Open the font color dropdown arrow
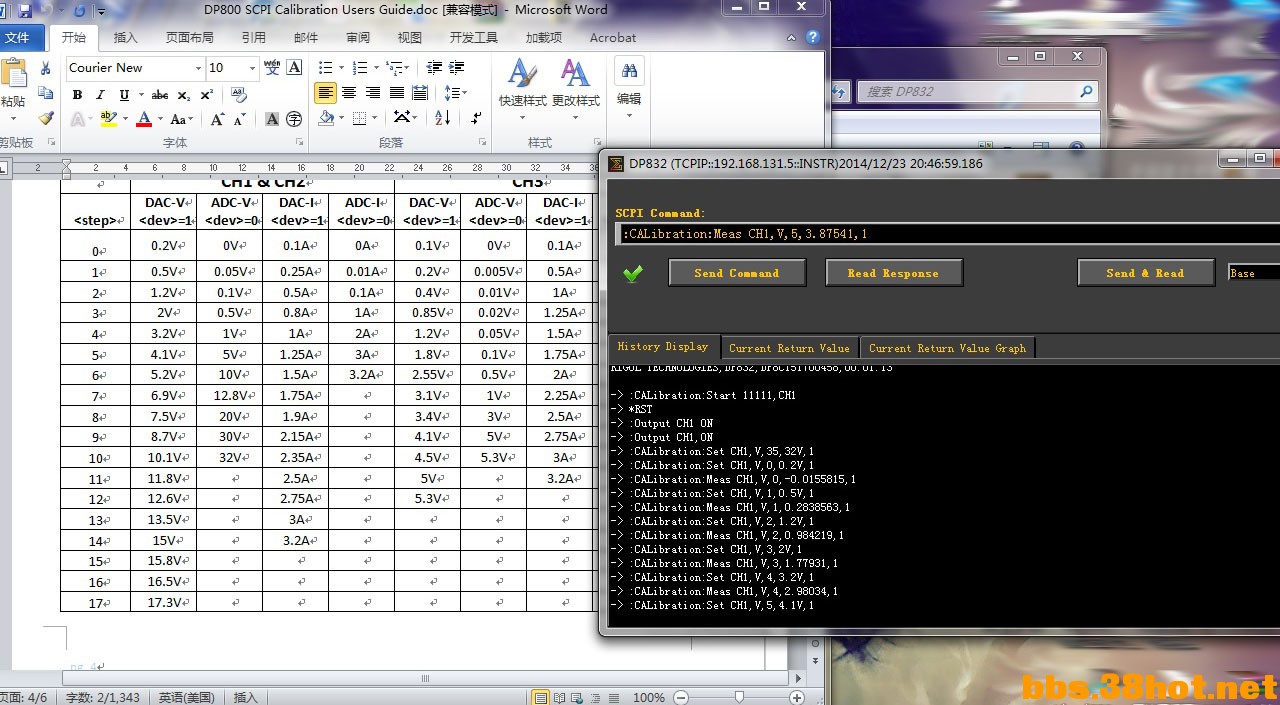 [158, 120]
